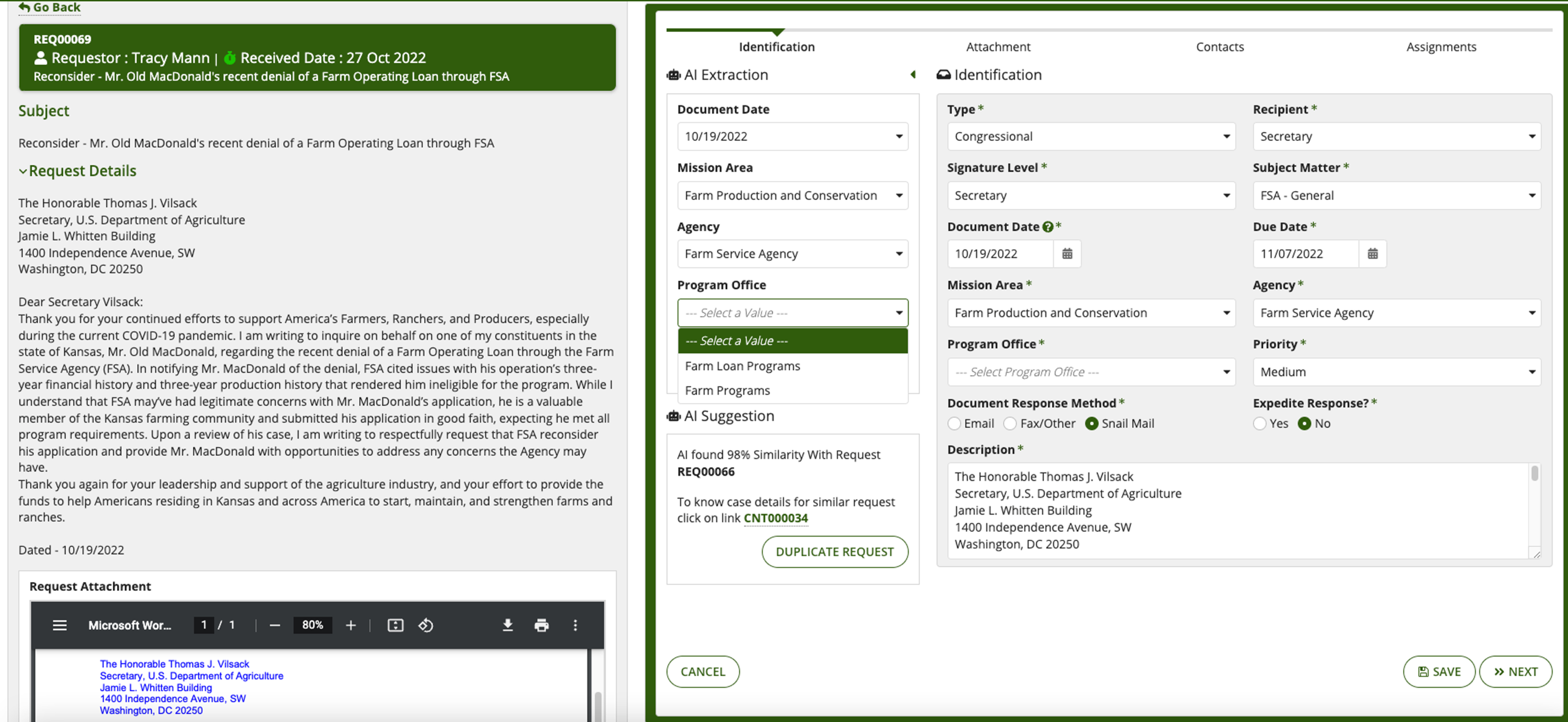Open Identification Agency dropdown
The width and height of the screenshot is (1568, 722).
[x=1397, y=313]
